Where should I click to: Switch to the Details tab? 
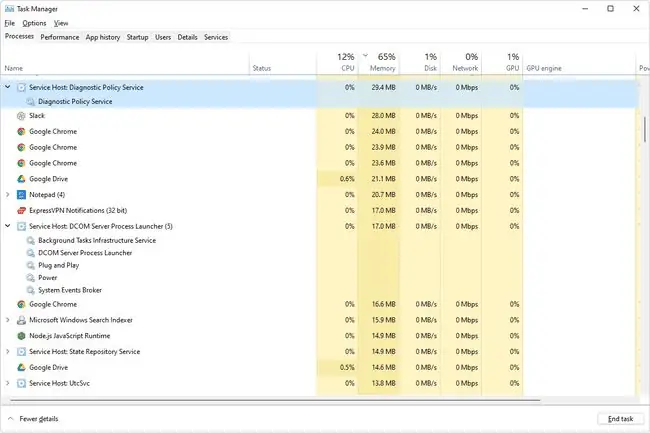187,37
